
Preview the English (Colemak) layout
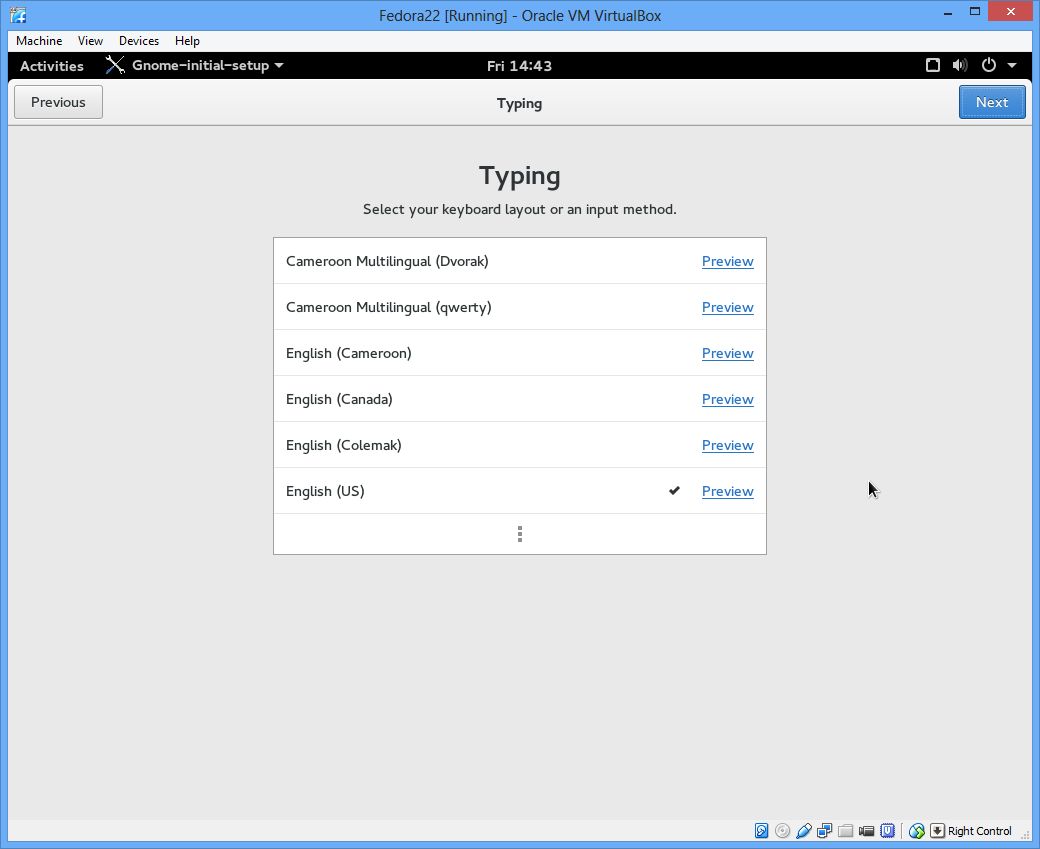point(728,445)
